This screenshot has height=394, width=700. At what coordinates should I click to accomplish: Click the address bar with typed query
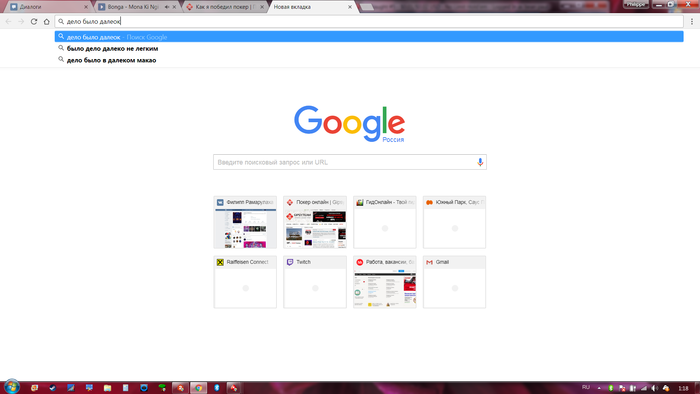[369, 21]
